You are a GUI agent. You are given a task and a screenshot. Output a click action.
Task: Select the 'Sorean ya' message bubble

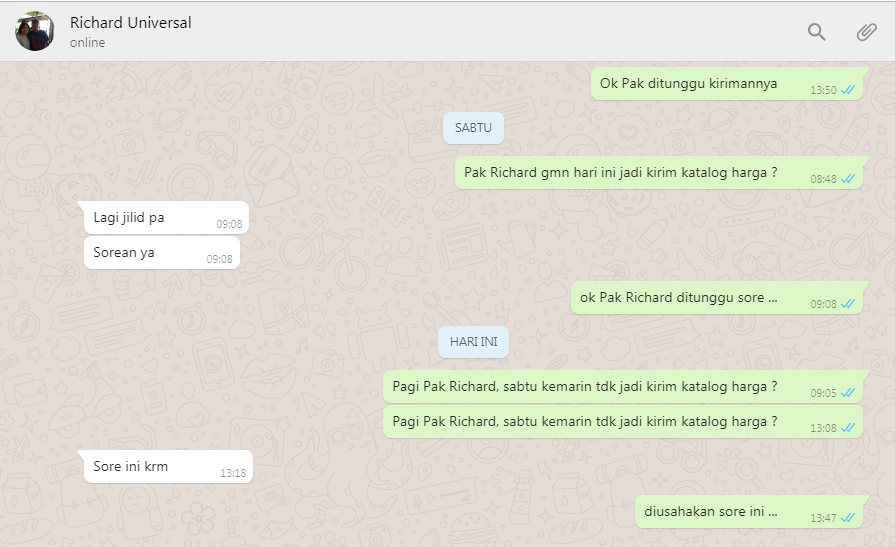(162, 252)
